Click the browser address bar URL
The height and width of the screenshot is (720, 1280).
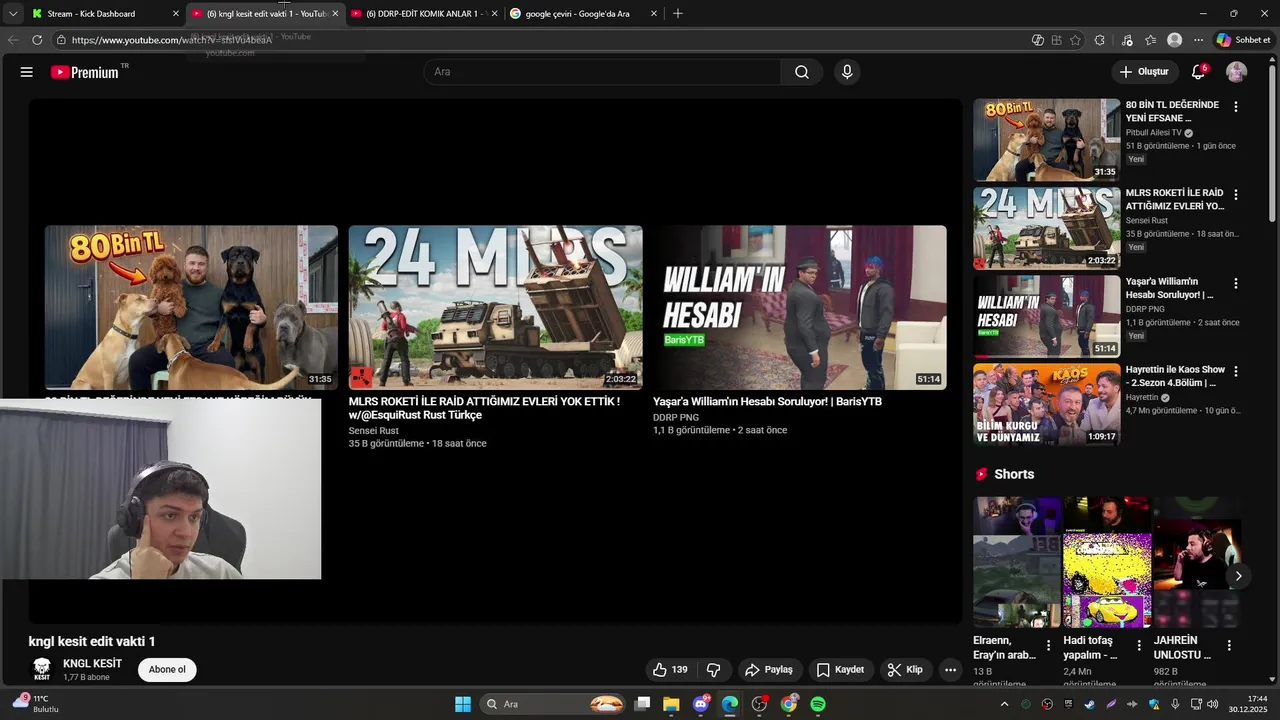tap(171, 40)
